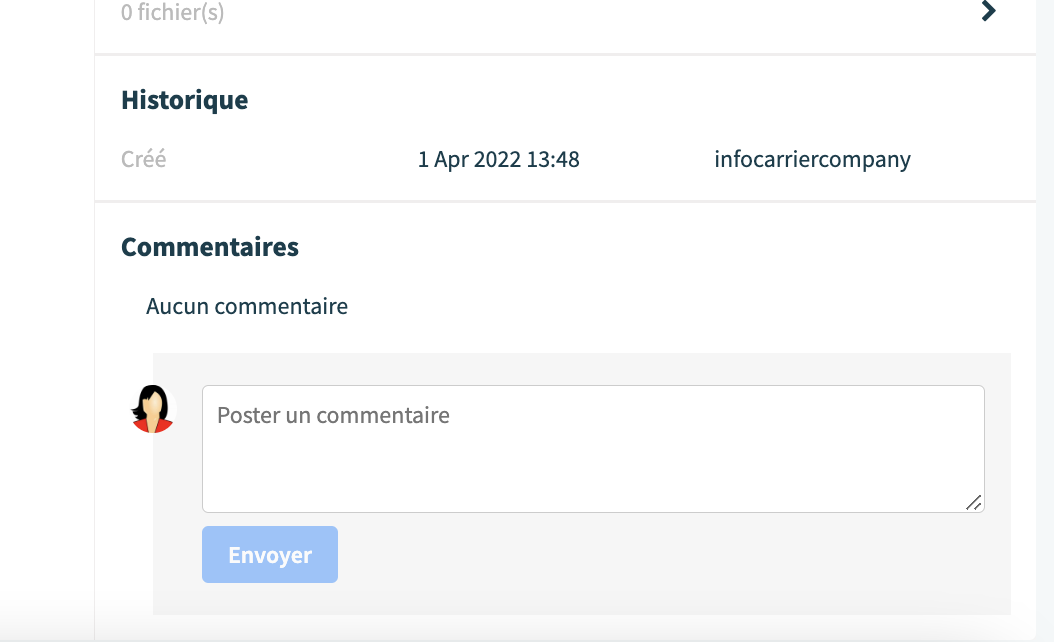Click the Commentaires section heading
The image size is (1054, 642).
point(210,247)
